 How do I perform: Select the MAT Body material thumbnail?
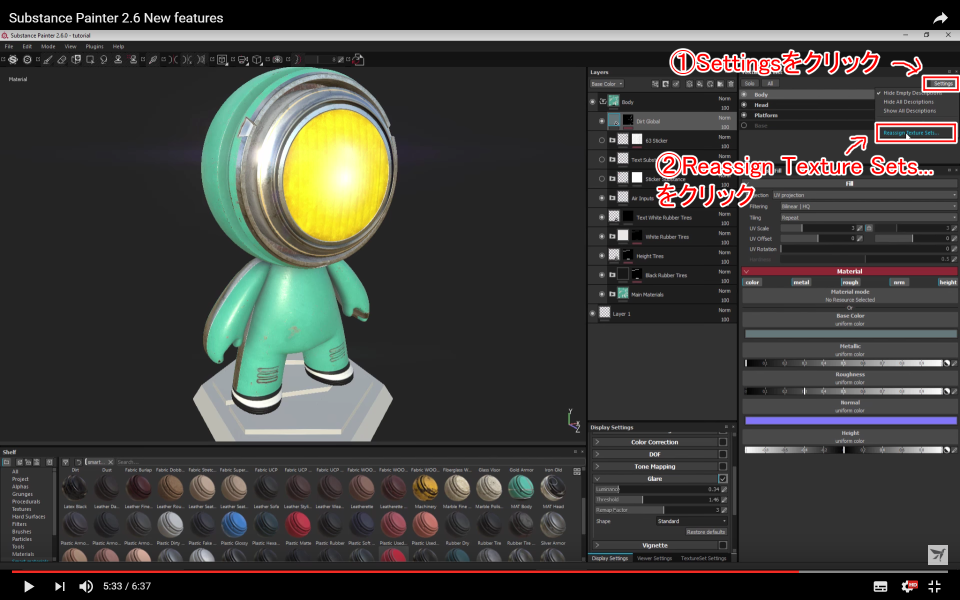coord(521,488)
